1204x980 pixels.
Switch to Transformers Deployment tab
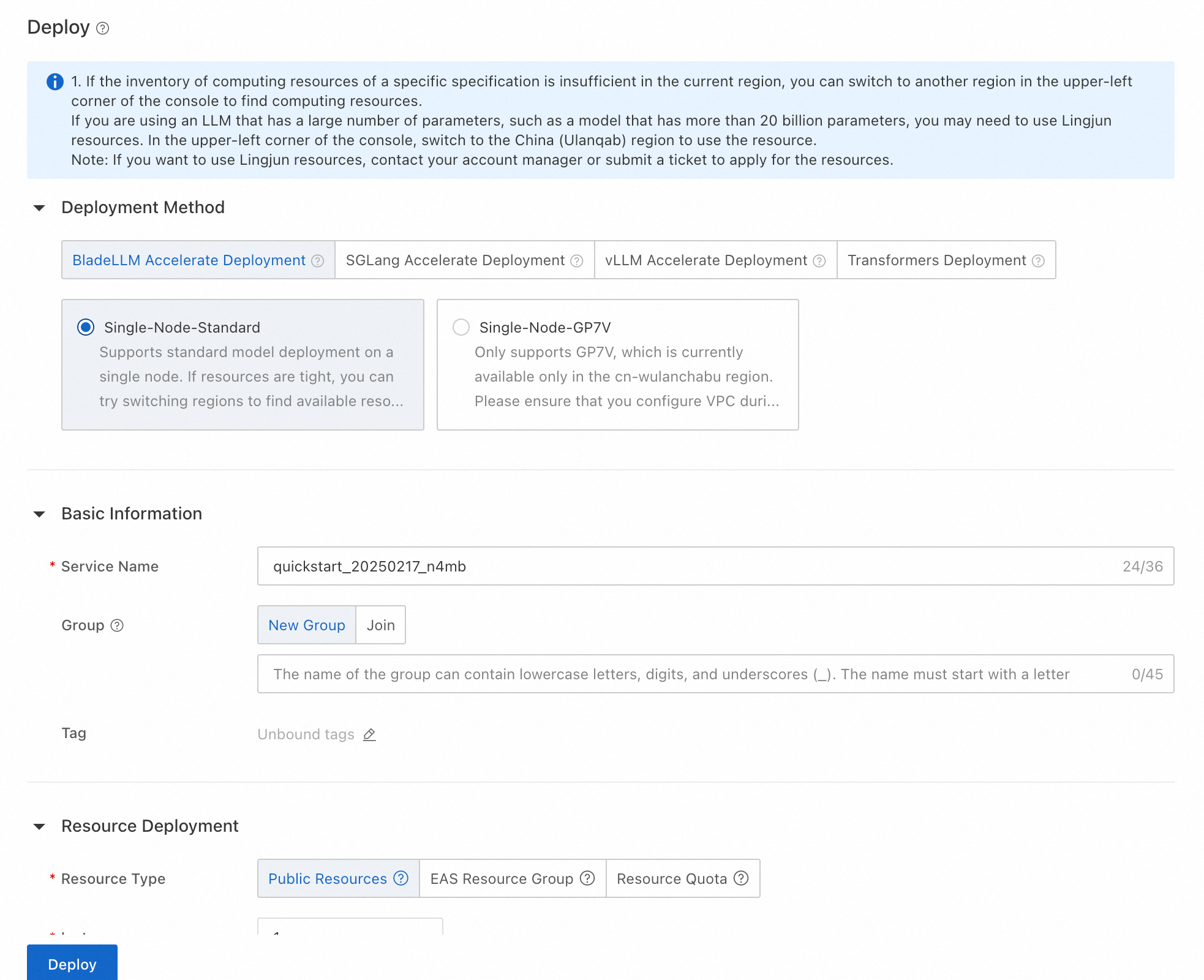point(947,260)
